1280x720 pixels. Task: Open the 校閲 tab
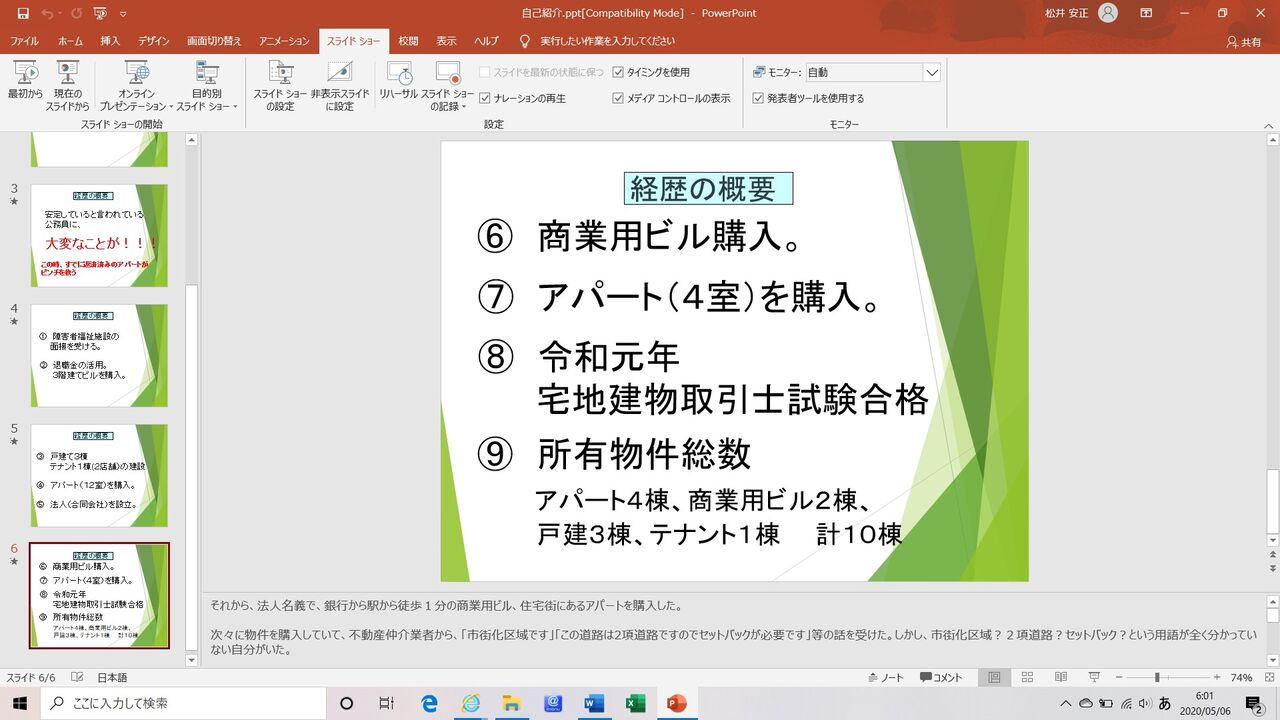point(408,41)
